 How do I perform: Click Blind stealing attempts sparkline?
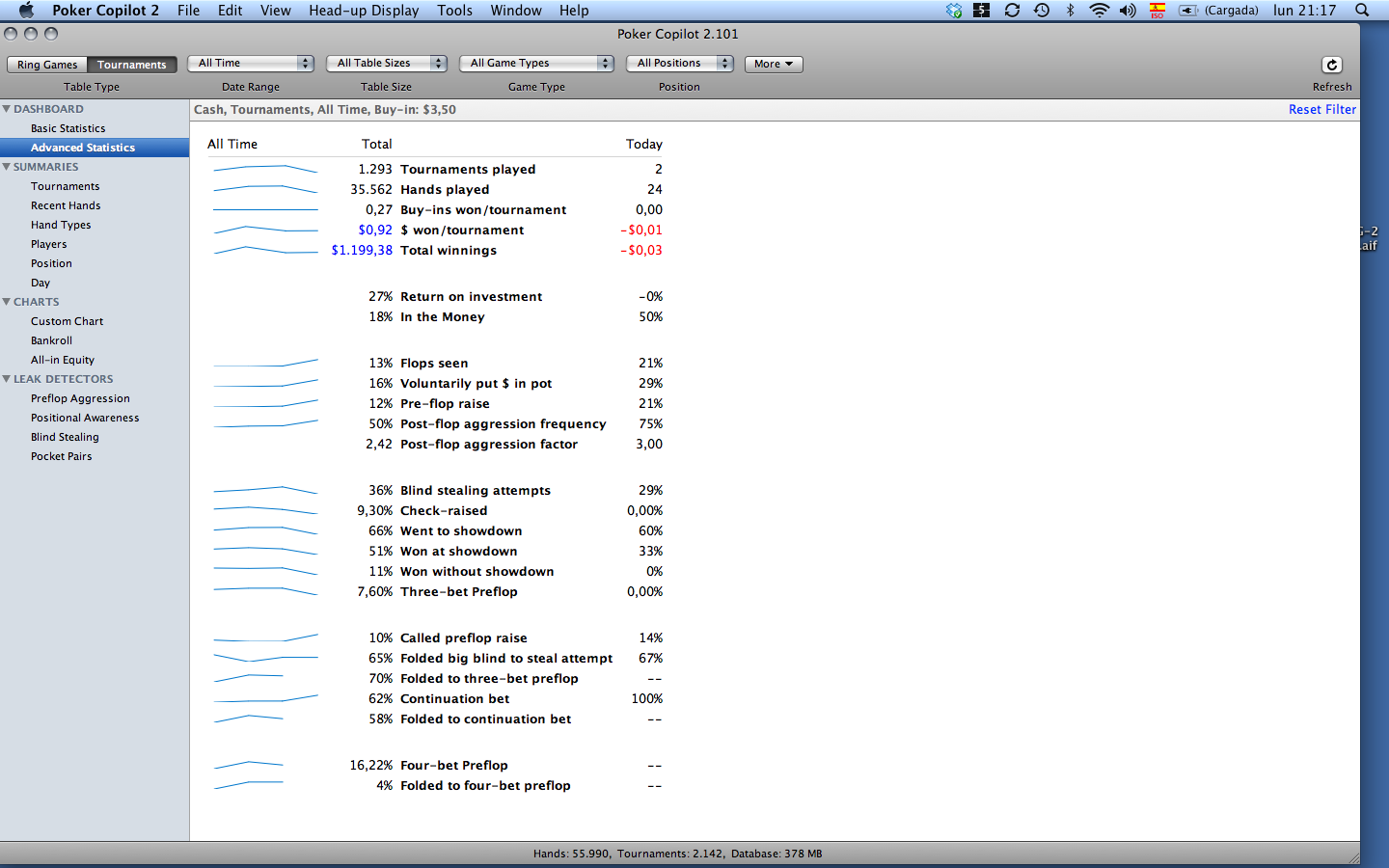click(x=265, y=490)
